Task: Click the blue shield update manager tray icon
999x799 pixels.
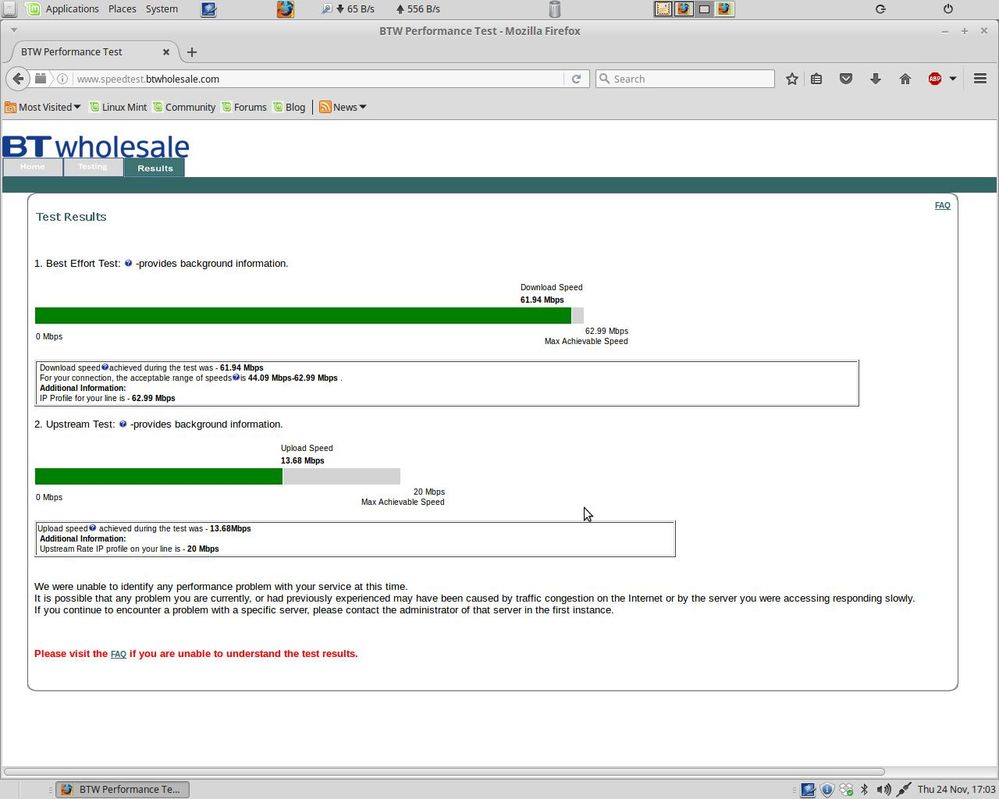Action: 827,790
